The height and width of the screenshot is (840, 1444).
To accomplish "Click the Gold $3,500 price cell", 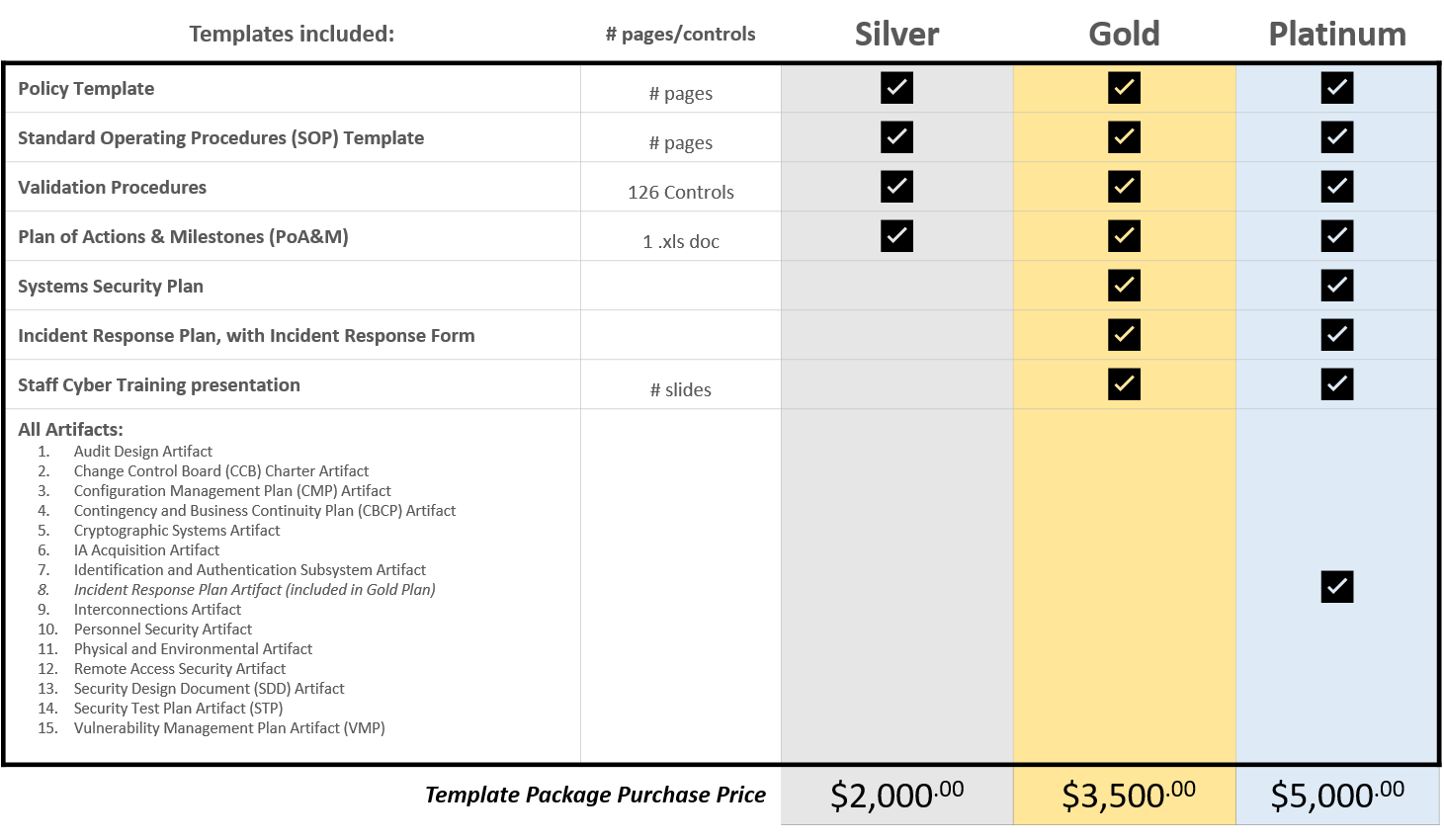I will coord(1128,795).
